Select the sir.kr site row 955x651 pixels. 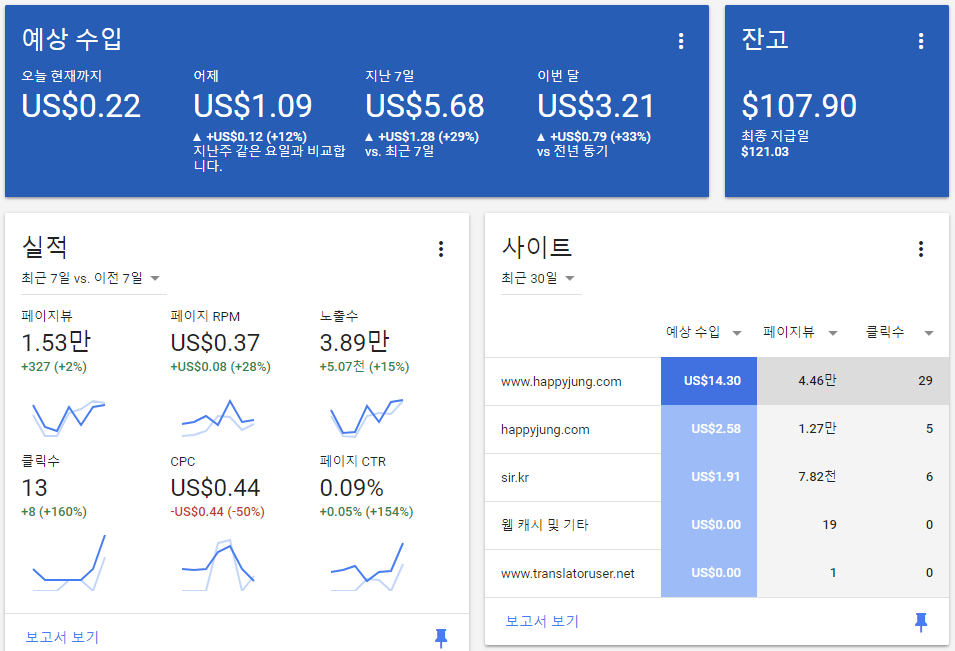[515, 478]
